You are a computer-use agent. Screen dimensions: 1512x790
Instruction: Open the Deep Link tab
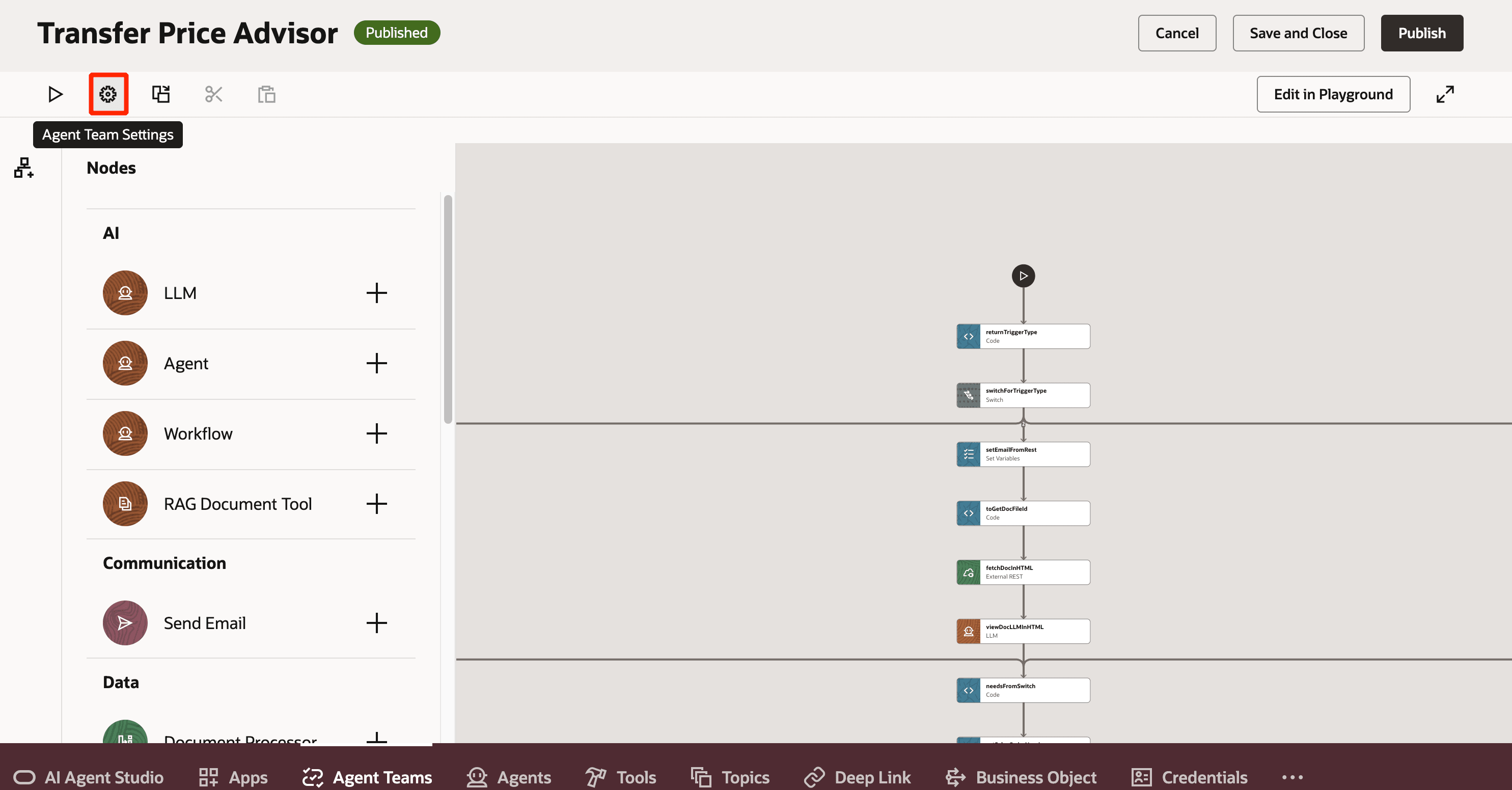pos(858,777)
